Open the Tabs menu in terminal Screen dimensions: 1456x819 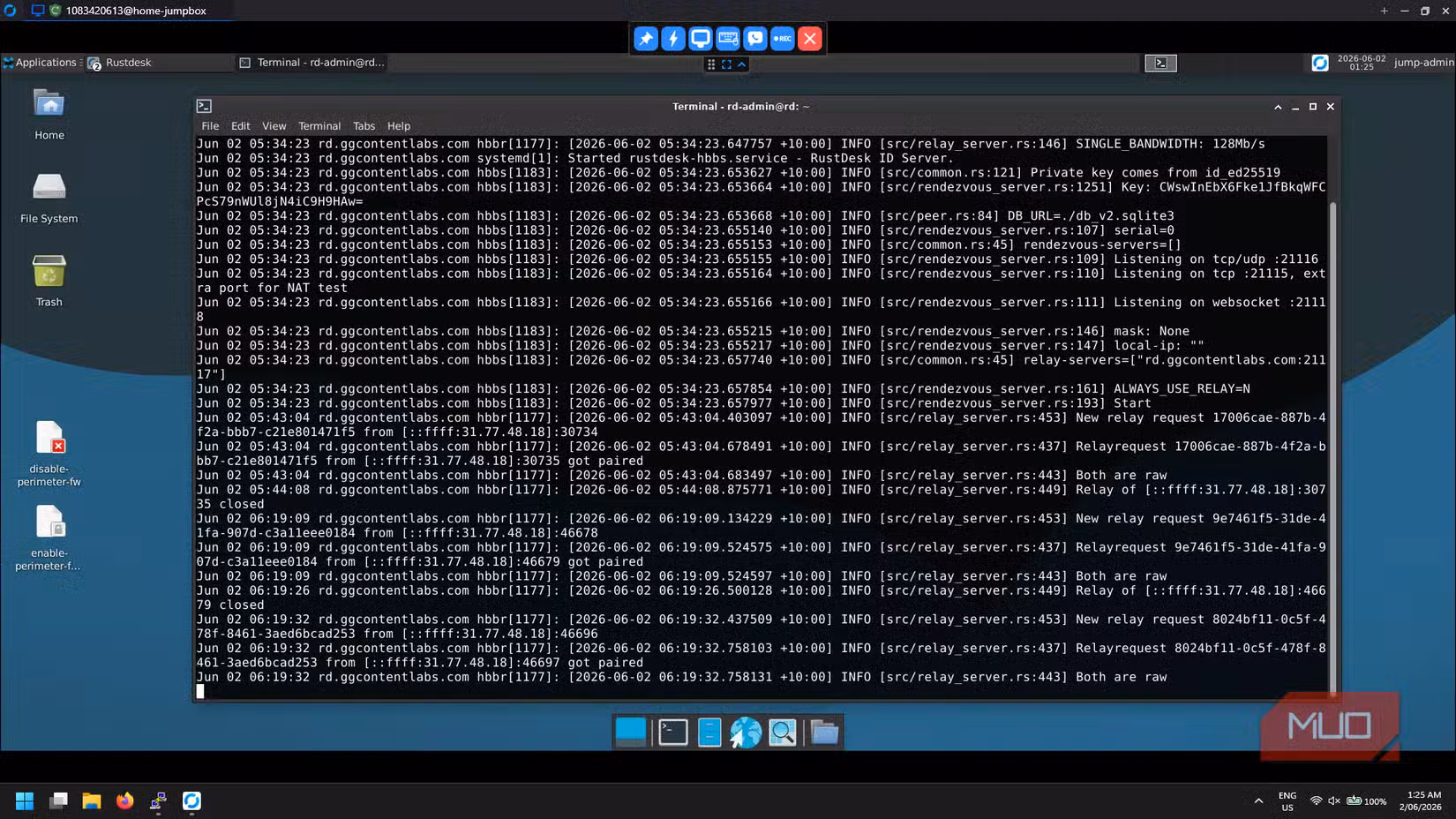point(364,126)
